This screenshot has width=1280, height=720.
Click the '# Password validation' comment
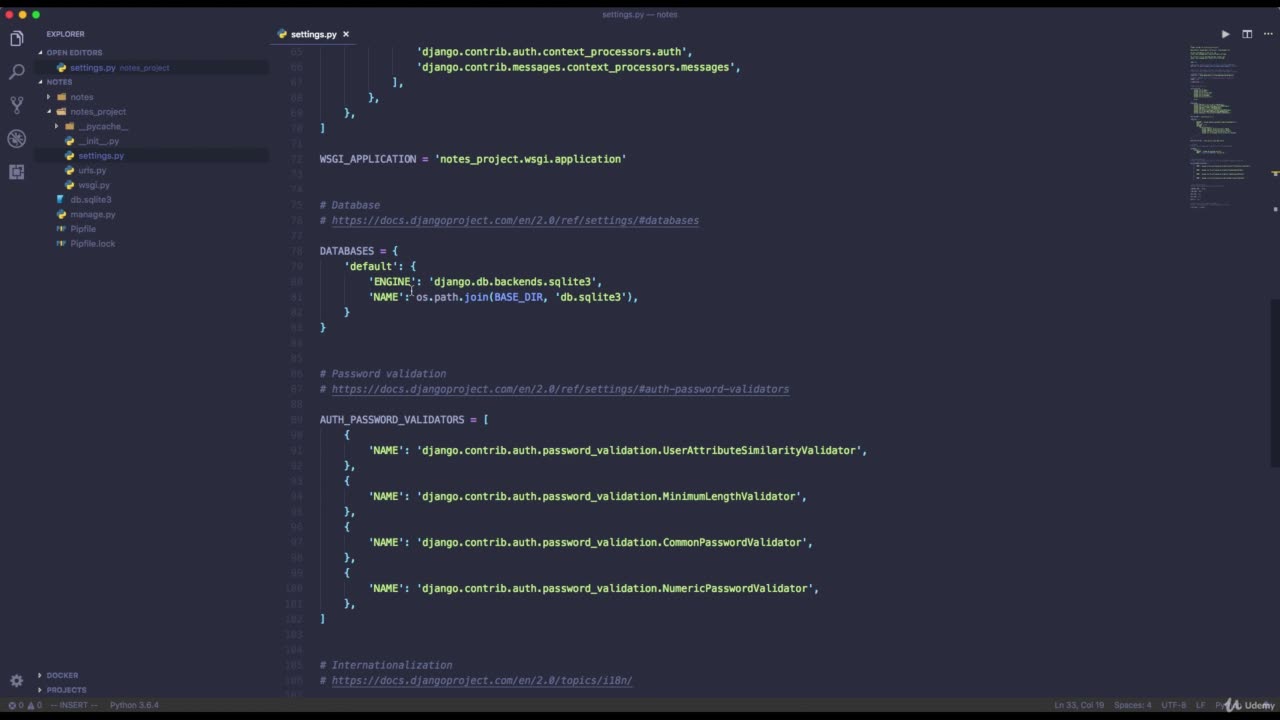pos(383,374)
